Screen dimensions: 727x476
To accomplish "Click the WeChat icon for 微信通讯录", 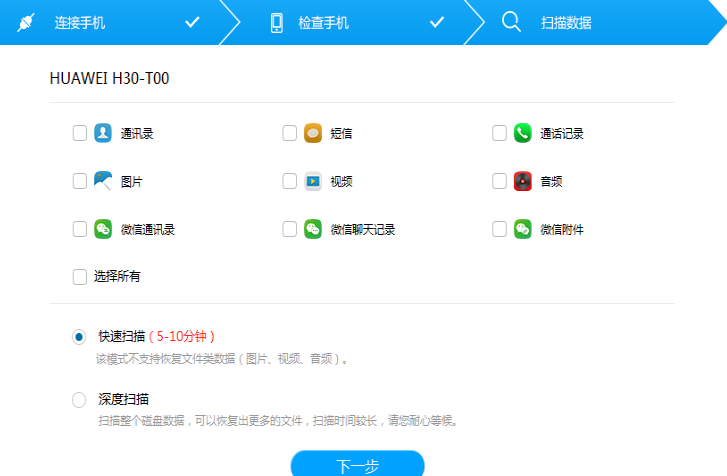I will tap(103, 229).
